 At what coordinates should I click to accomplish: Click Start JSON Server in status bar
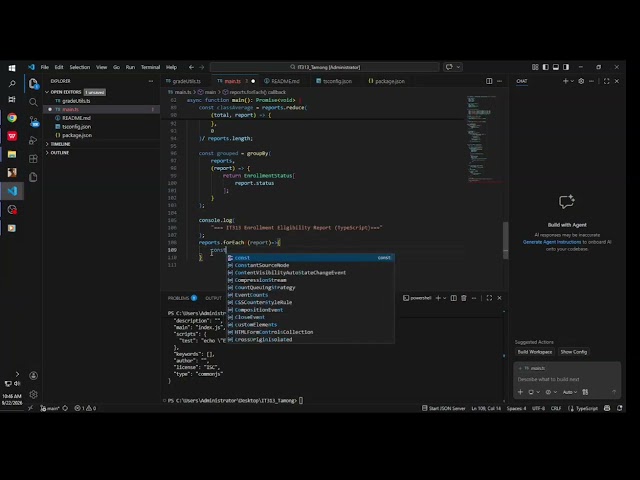click(443, 408)
